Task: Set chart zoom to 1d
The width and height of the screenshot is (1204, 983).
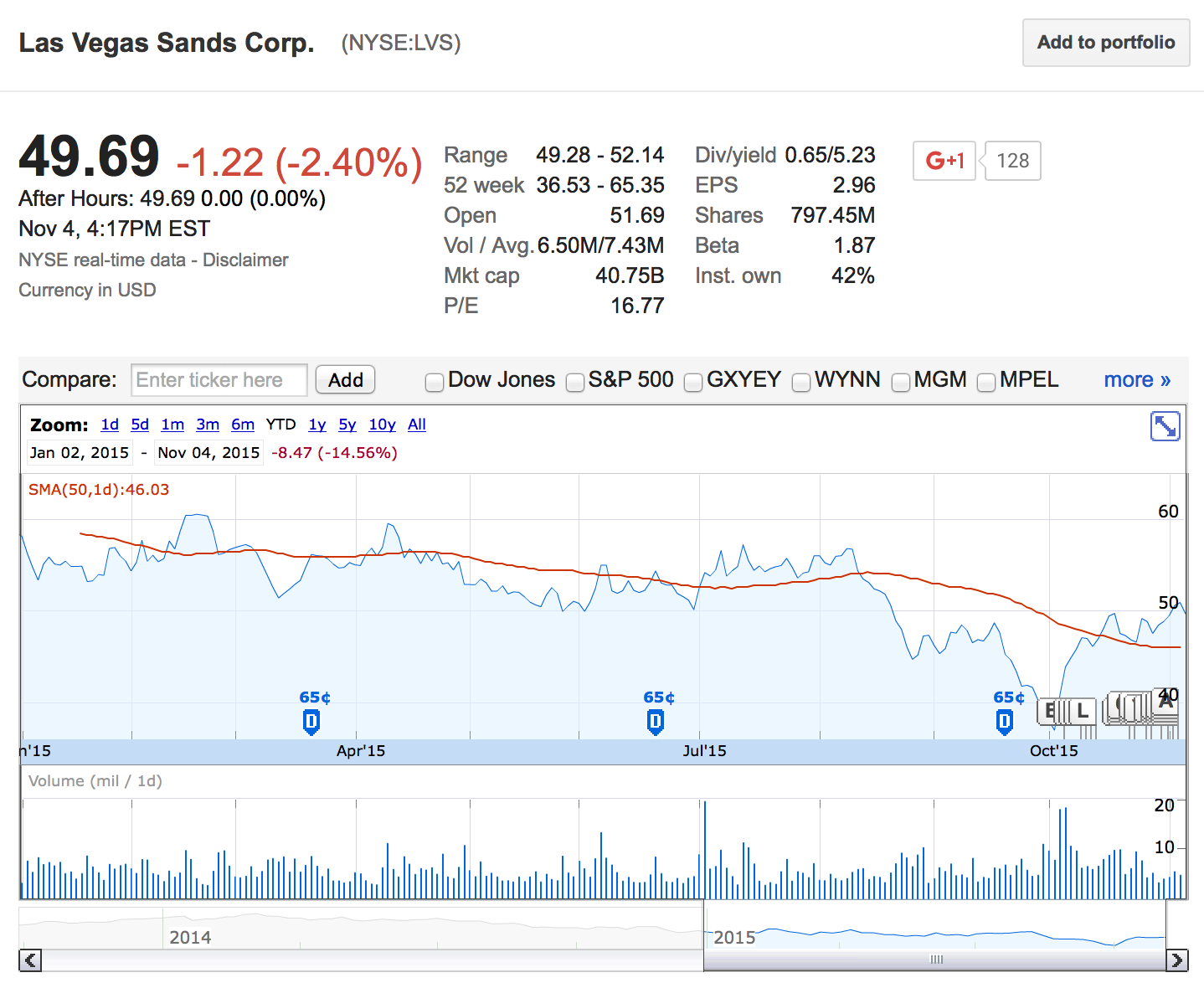Action: (110, 425)
